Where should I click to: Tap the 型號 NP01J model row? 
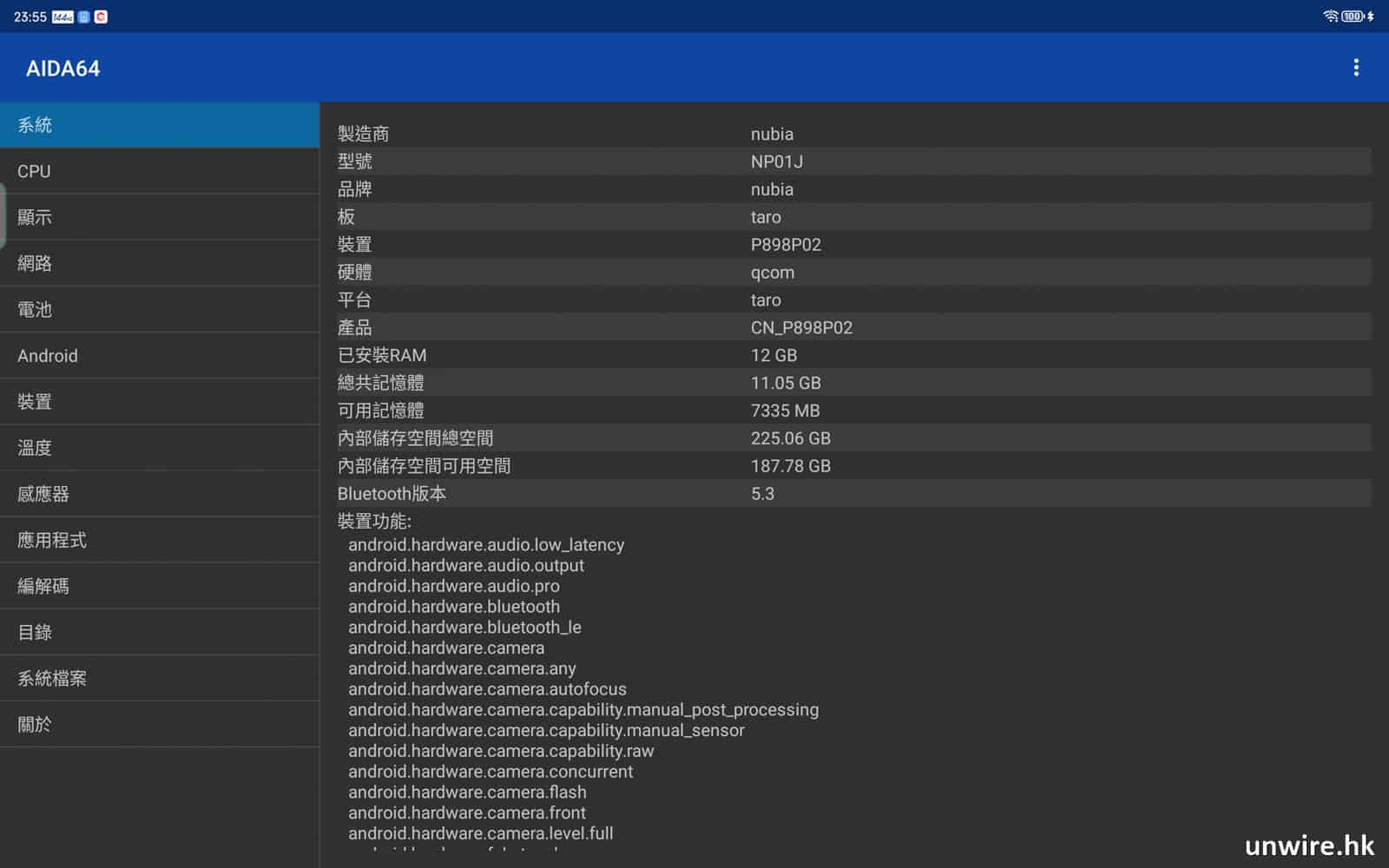pyautogui.click(x=853, y=161)
